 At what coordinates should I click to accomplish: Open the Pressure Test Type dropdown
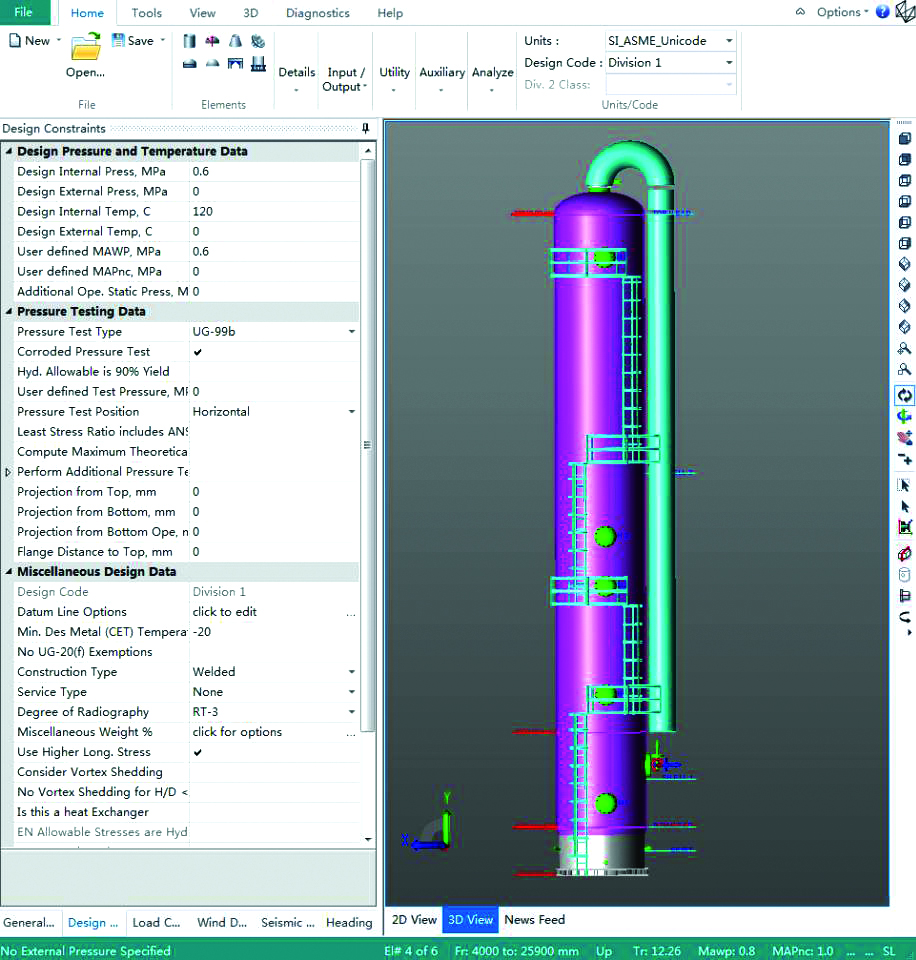tap(351, 332)
